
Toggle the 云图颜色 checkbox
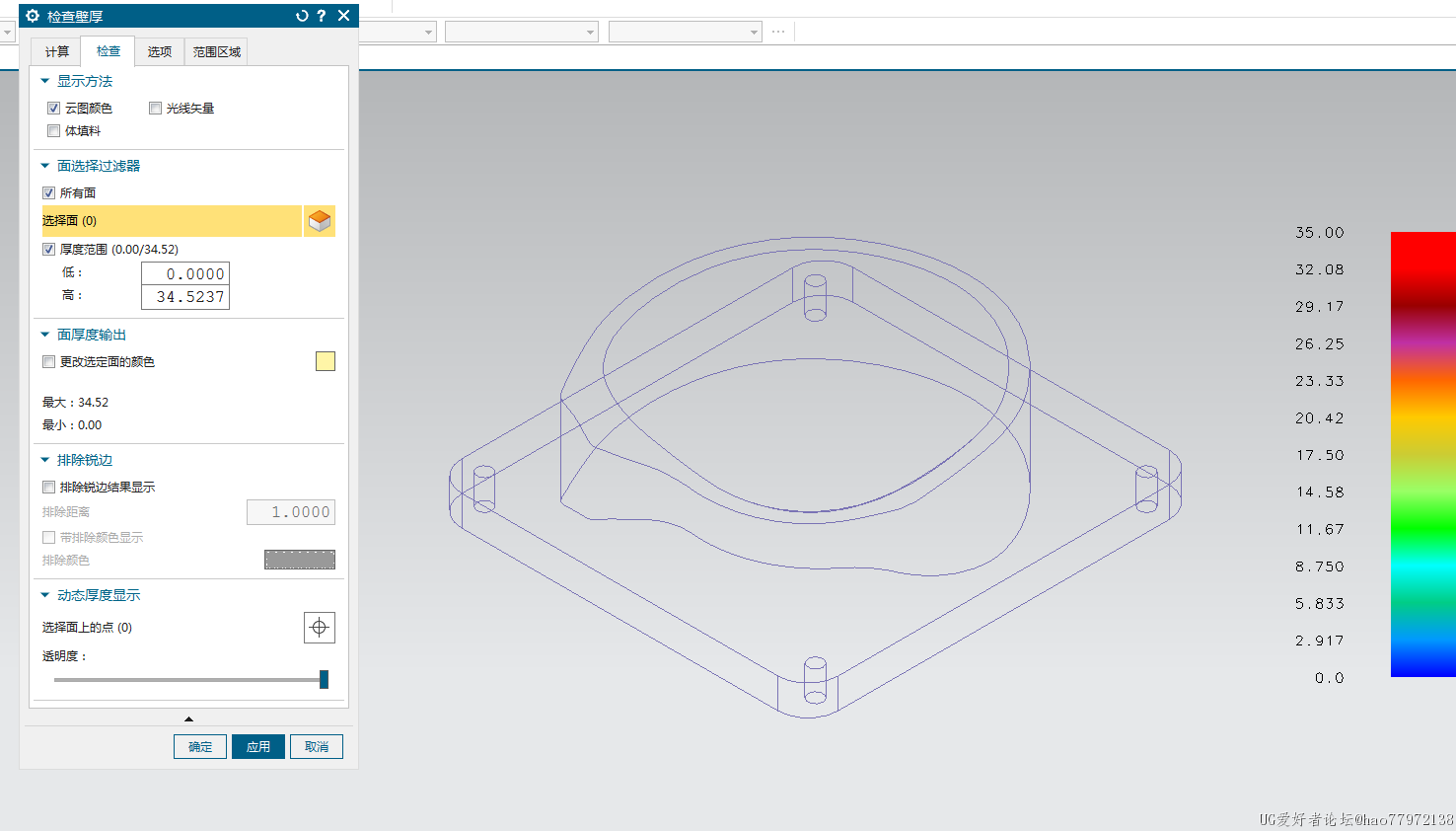[54, 109]
